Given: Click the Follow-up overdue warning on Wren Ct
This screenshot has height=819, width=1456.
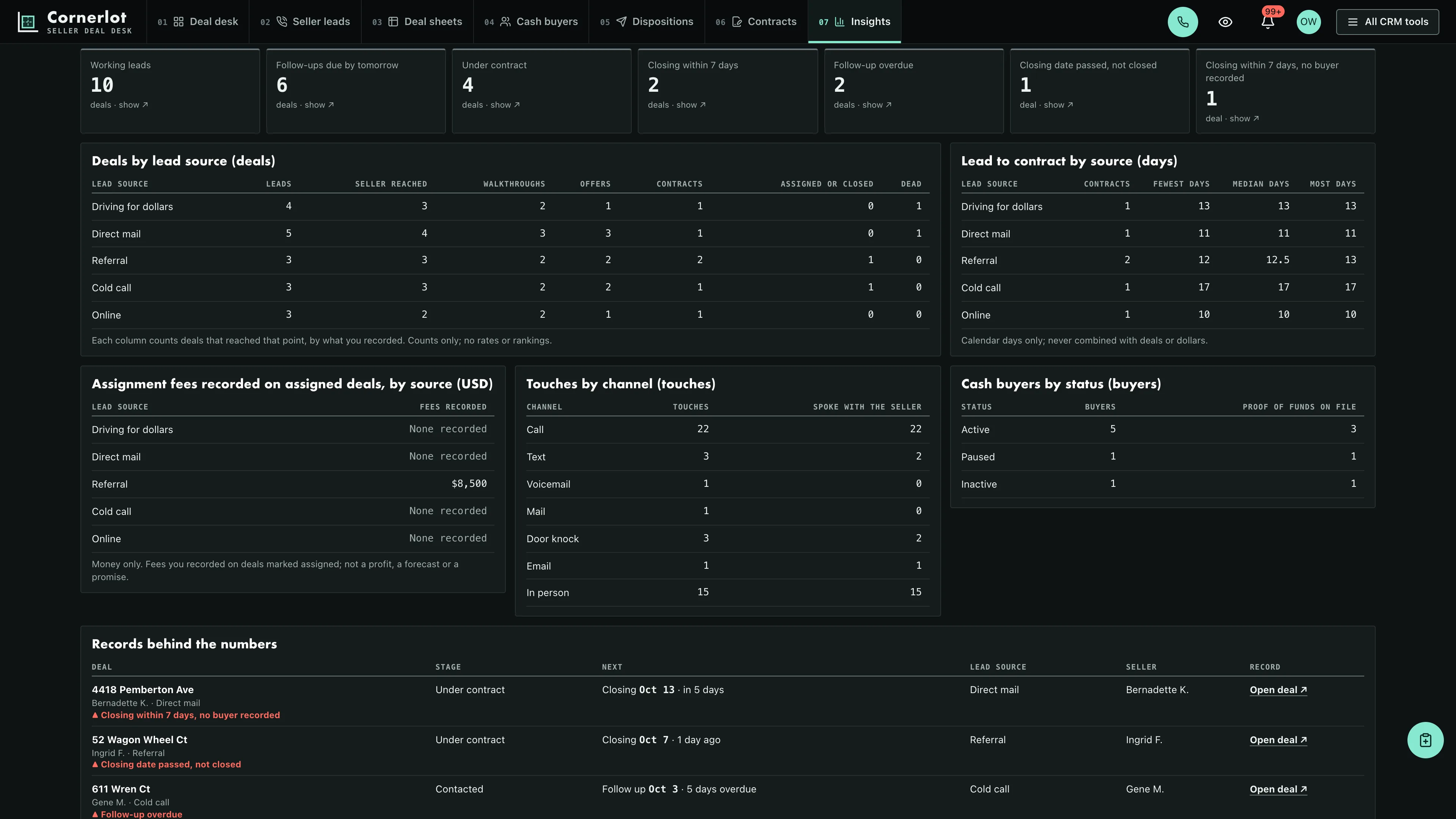Looking at the screenshot, I should [137, 814].
